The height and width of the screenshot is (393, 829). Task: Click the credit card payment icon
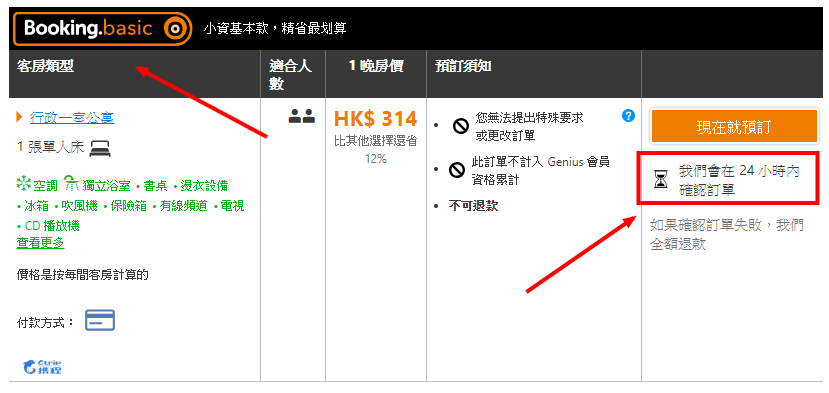(x=100, y=321)
